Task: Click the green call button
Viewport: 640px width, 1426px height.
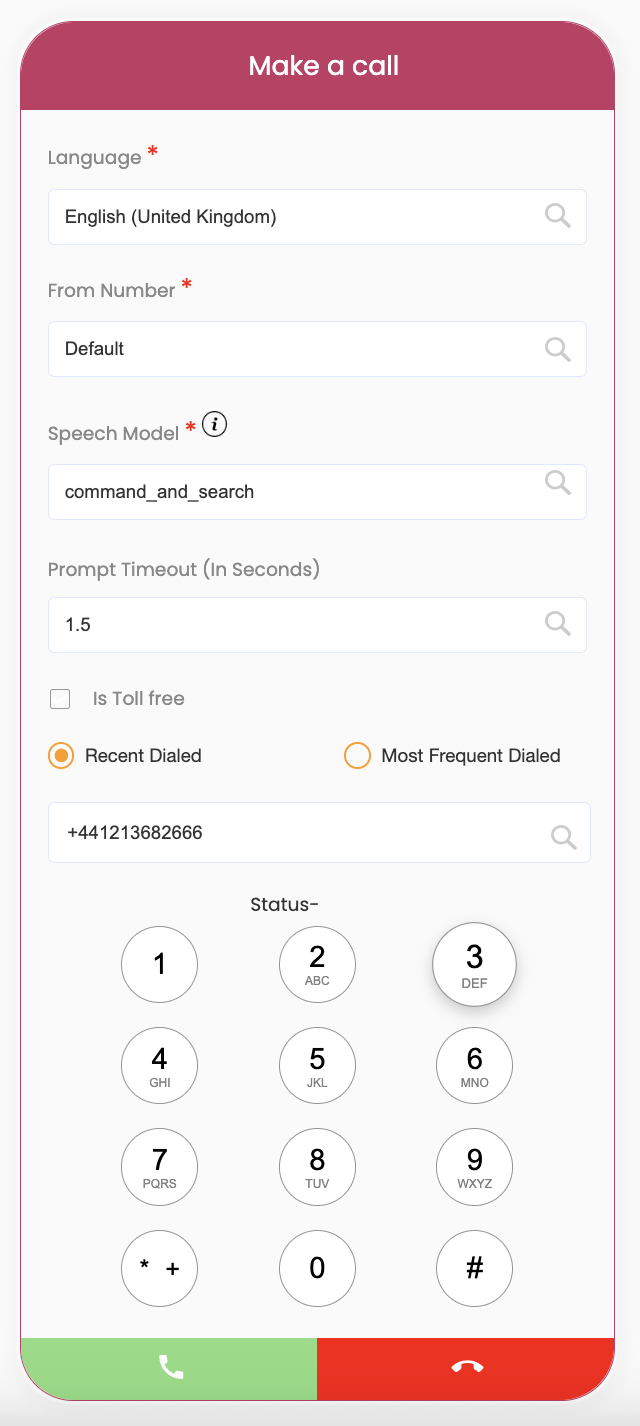Action: pyautogui.click(x=169, y=1368)
